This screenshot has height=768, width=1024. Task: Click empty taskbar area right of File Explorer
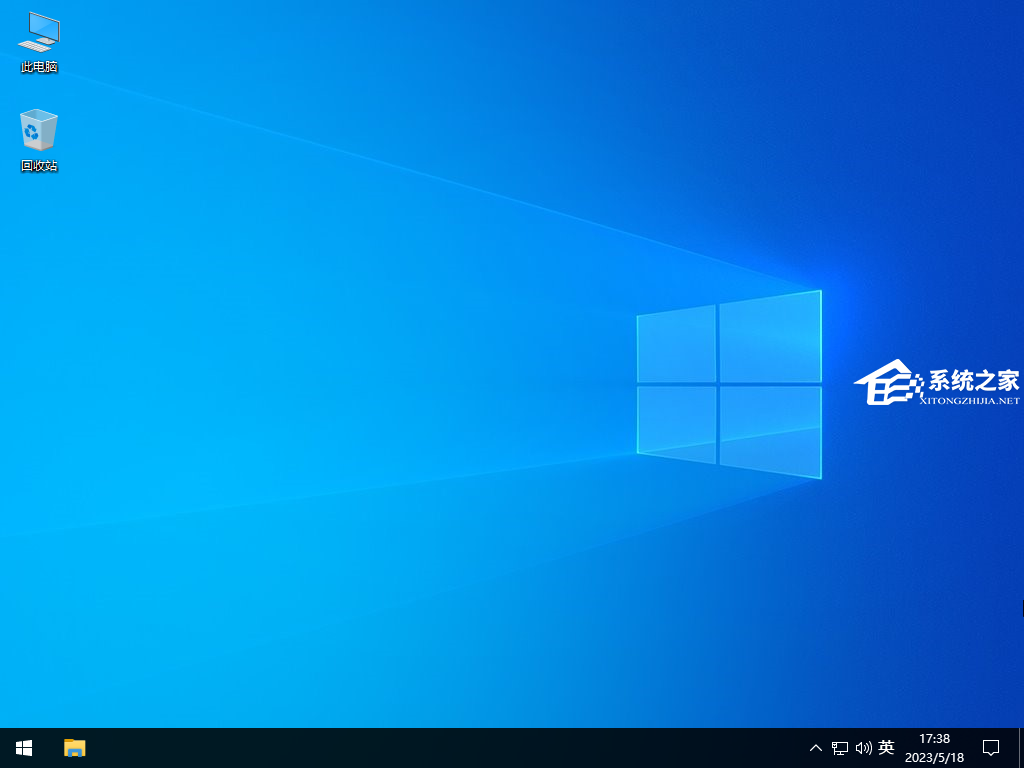tap(400, 747)
